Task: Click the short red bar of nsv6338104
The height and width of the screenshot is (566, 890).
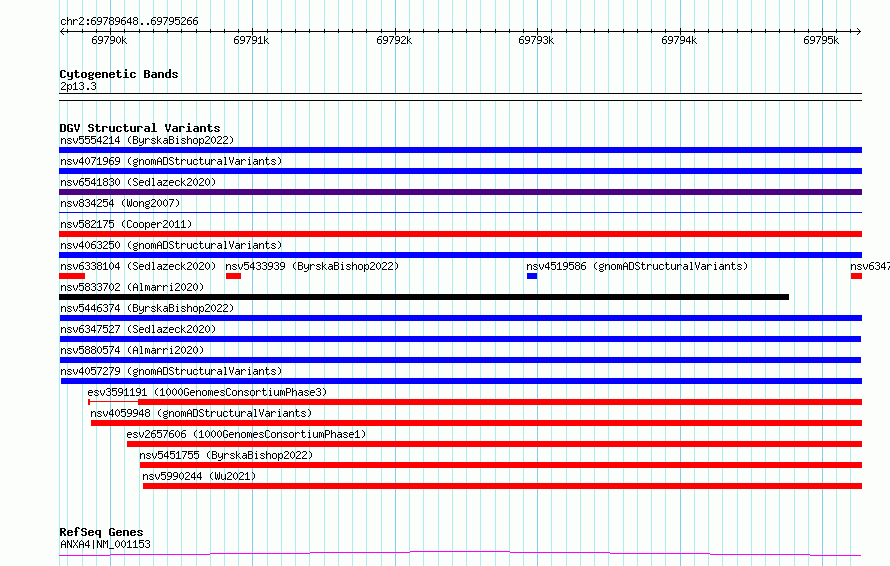Action: coord(72,276)
